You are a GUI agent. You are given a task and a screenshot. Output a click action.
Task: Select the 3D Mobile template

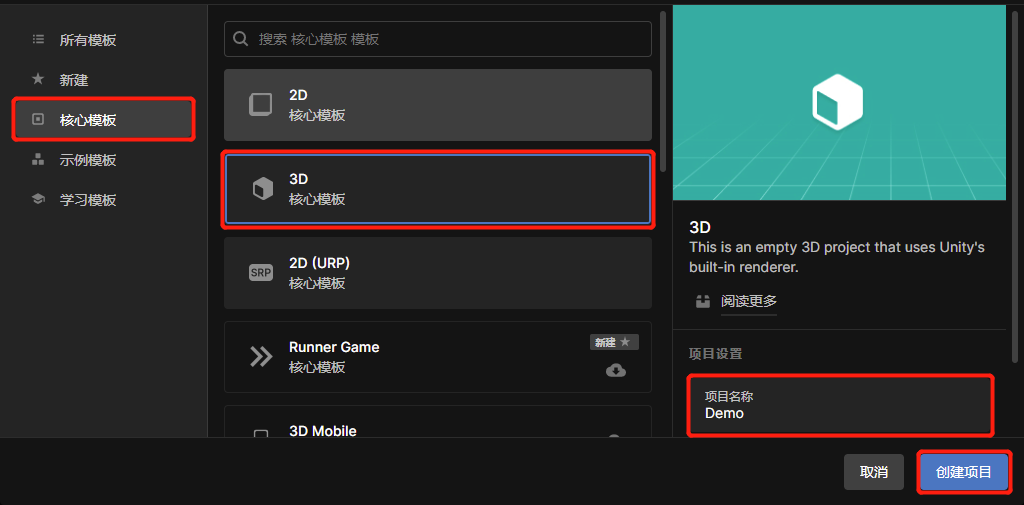pos(438,421)
